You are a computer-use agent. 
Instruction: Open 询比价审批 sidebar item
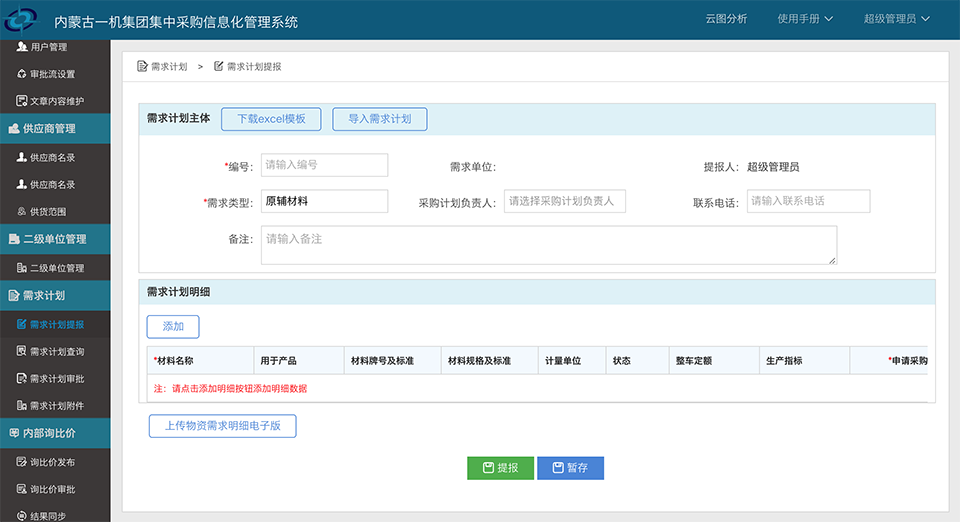click(55, 489)
